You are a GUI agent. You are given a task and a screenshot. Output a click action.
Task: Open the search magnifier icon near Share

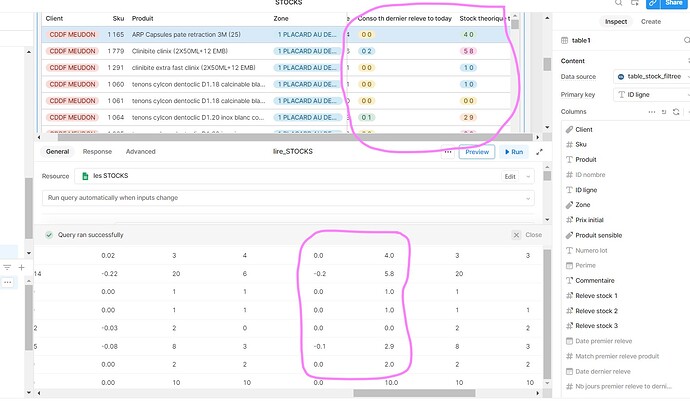[x=619, y=3]
